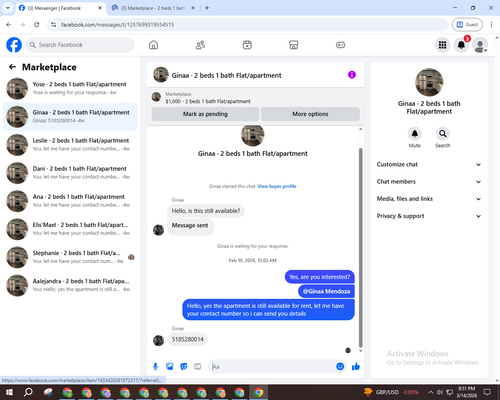Click the Facebook logo
This screenshot has height=400, width=500.
pyautogui.click(x=14, y=45)
